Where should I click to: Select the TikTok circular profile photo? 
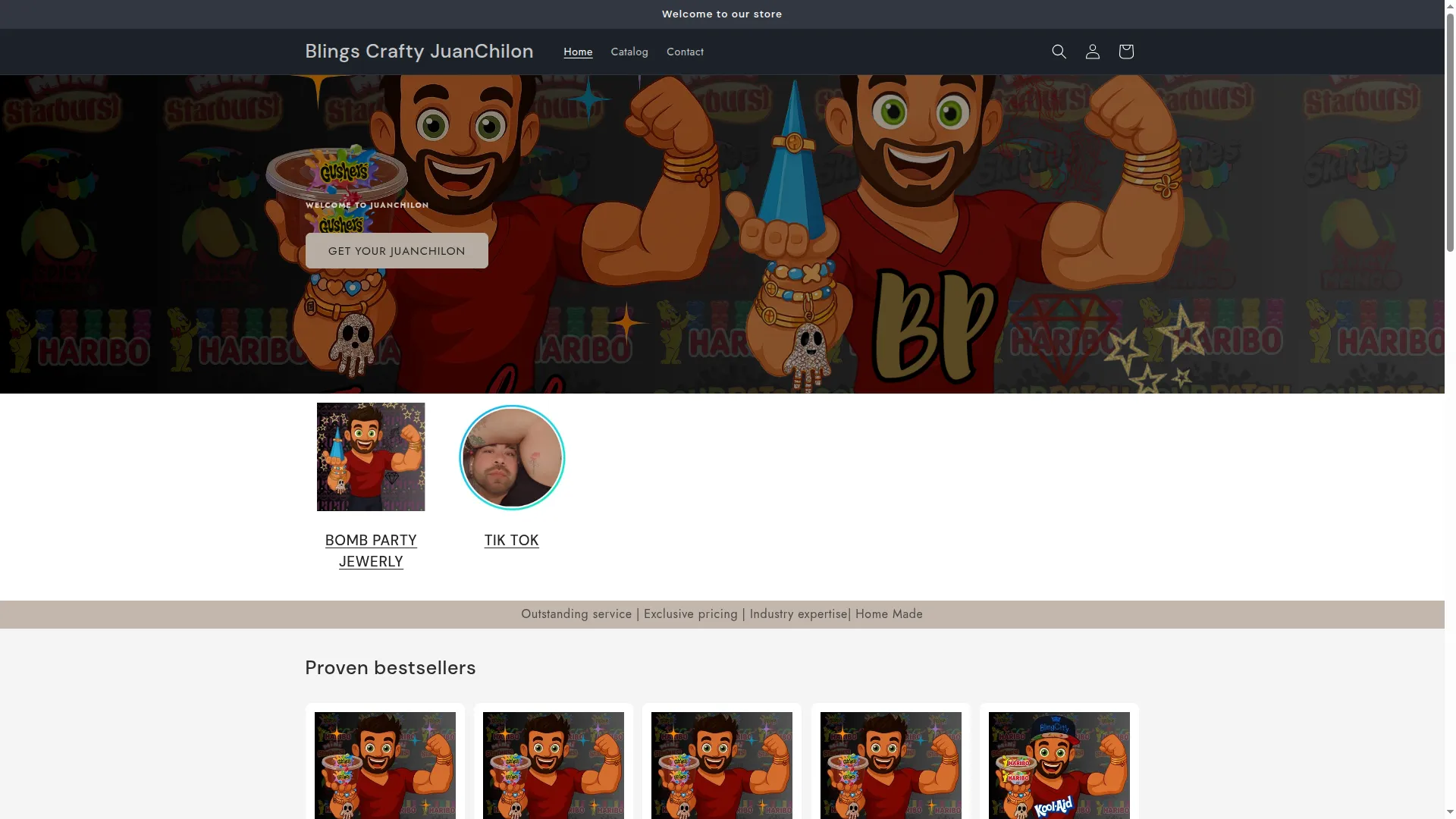(512, 457)
